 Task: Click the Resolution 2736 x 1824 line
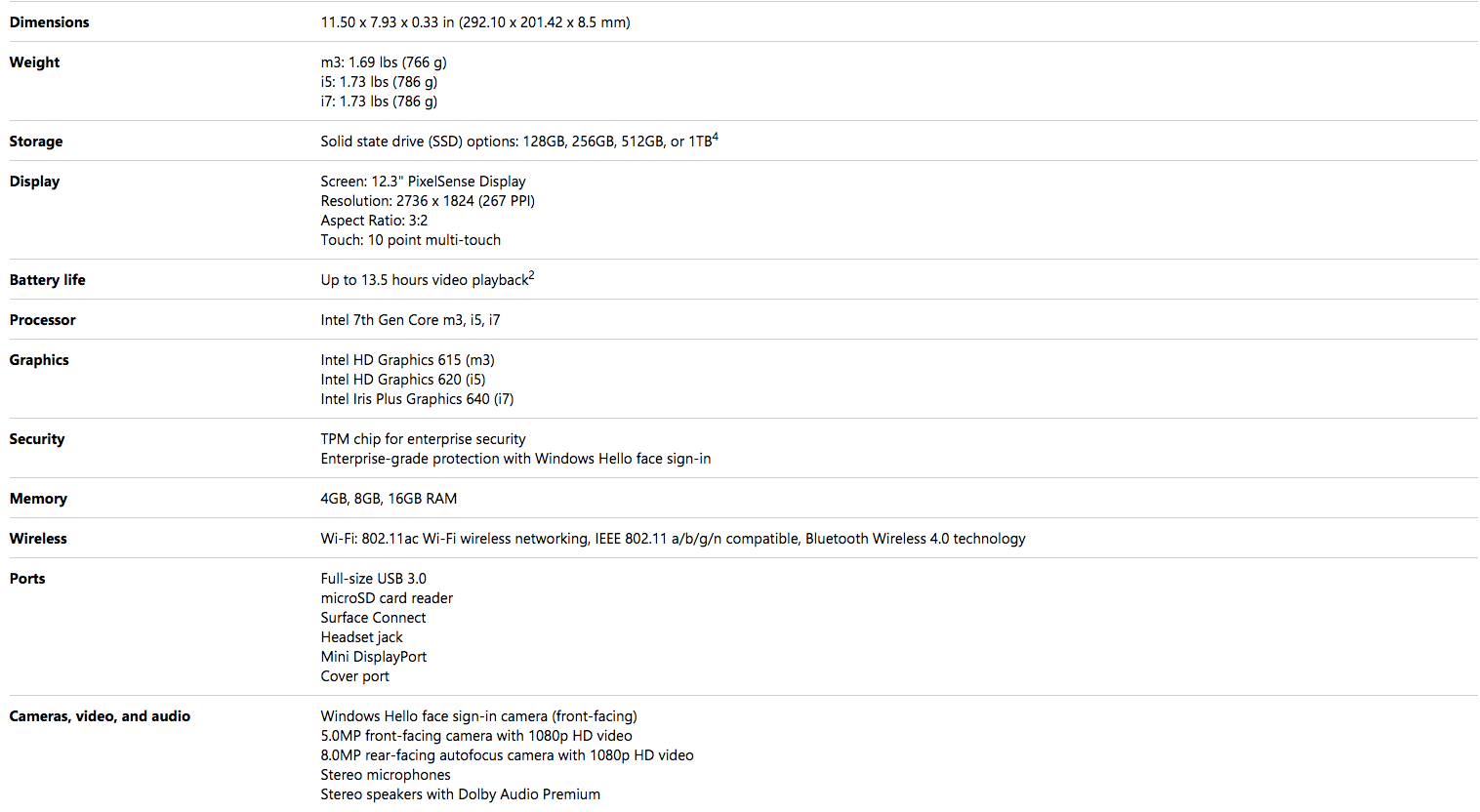[x=428, y=201]
